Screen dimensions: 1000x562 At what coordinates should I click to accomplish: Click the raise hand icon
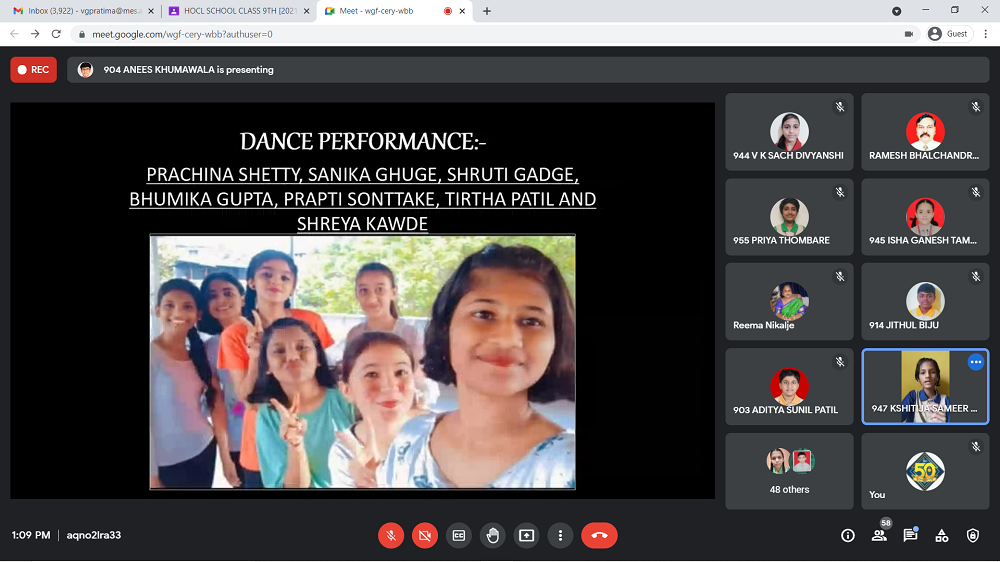pos(492,536)
